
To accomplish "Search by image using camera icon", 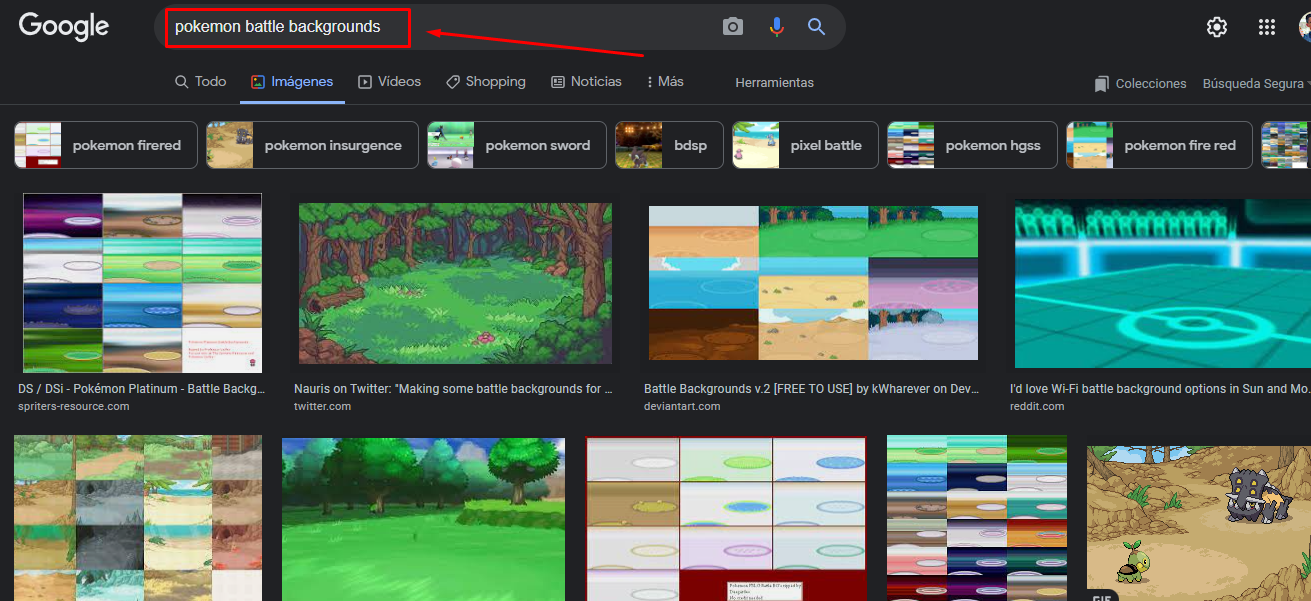I will click(x=733, y=27).
